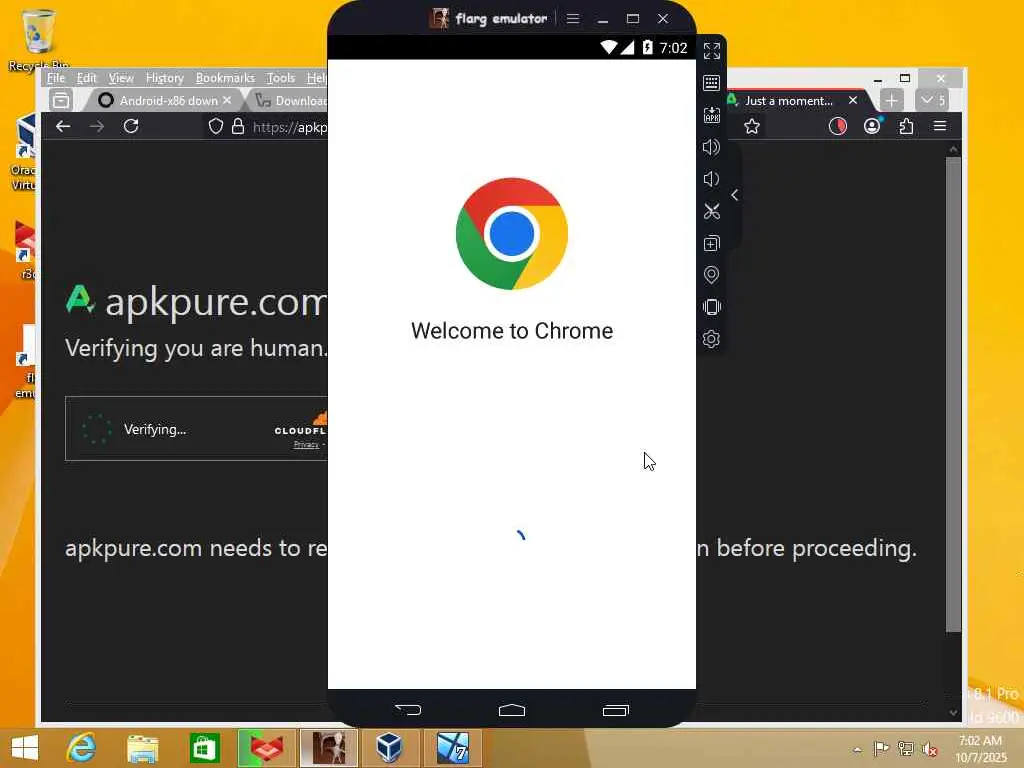Reload the apkpure page

pyautogui.click(x=131, y=126)
